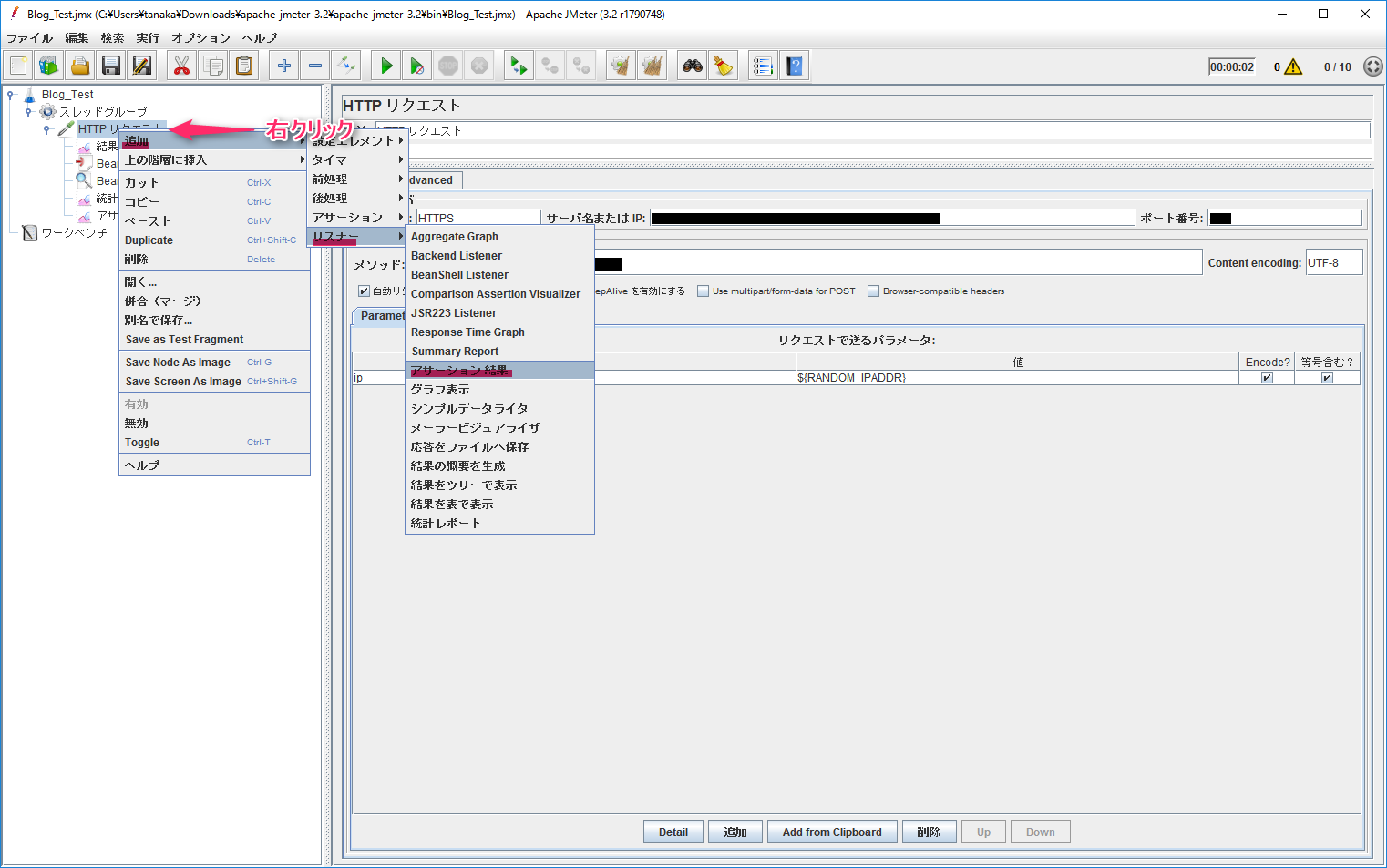The width and height of the screenshot is (1387, 868).
Task: Toggle the 自動リダイレクト checkbox
Action: click(364, 291)
